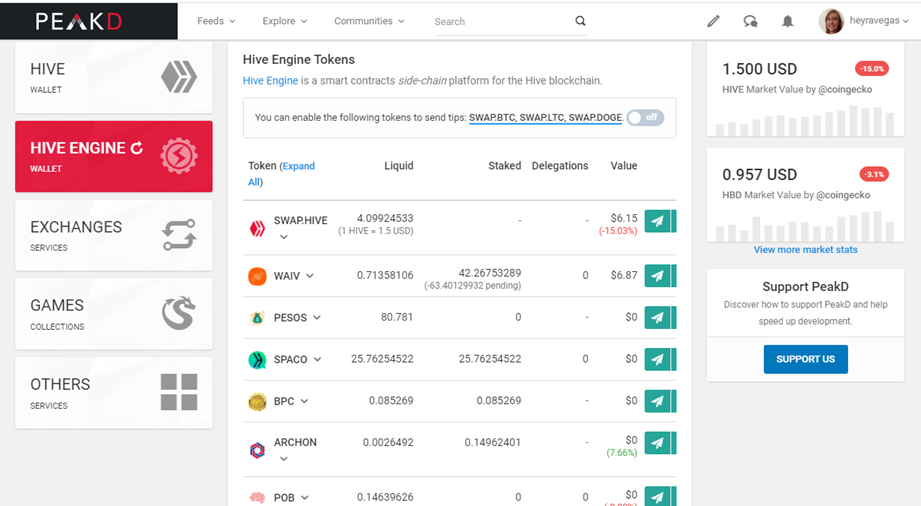
Task: Click the Hive Engine hyperlink
Action: 270,81
